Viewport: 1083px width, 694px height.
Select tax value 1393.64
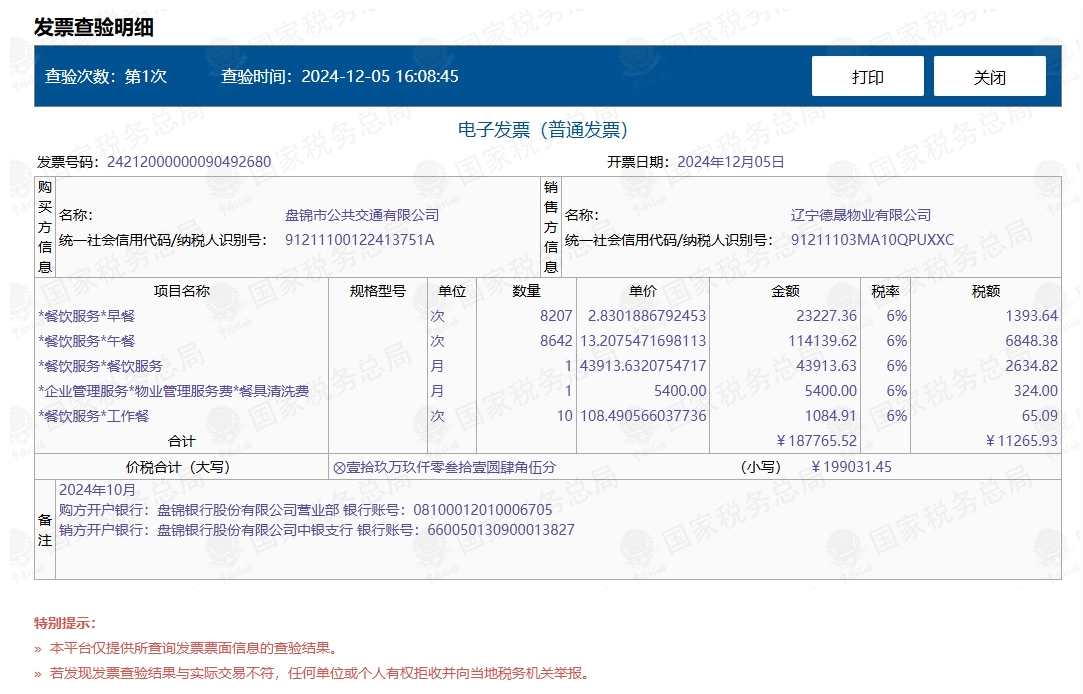click(x=1031, y=316)
